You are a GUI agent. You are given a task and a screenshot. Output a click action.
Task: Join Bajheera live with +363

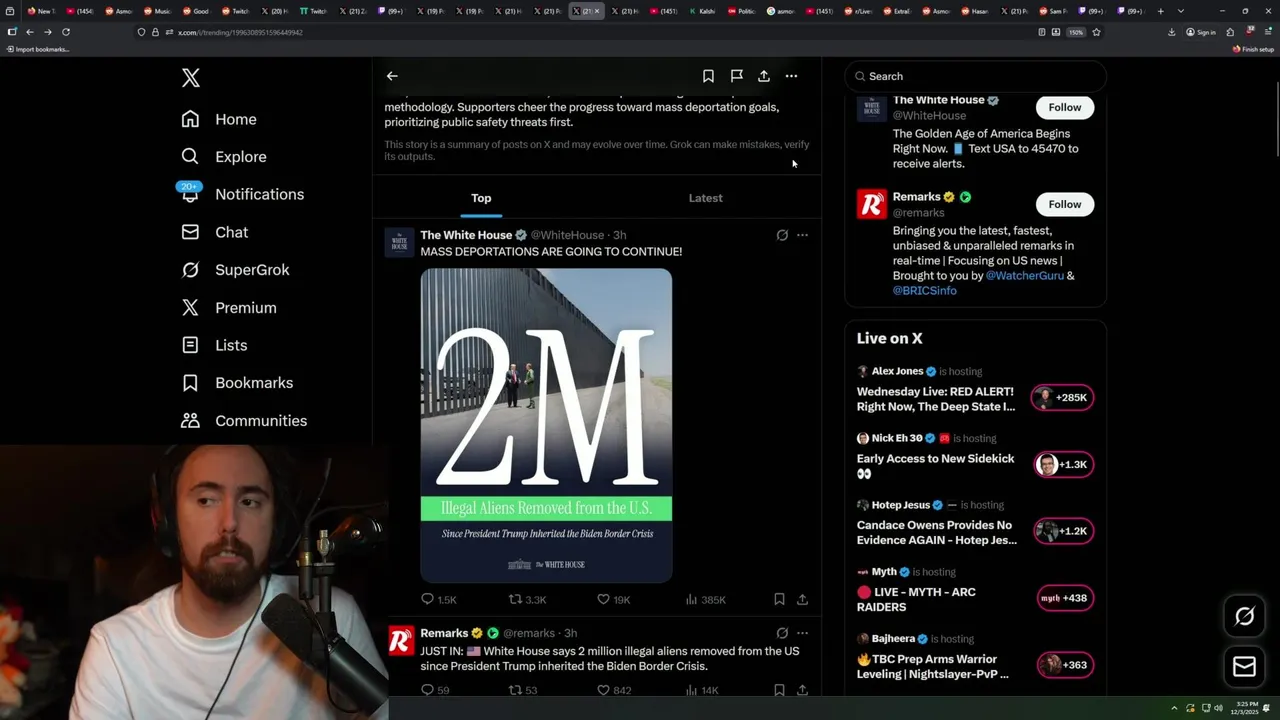tap(1064, 665)
